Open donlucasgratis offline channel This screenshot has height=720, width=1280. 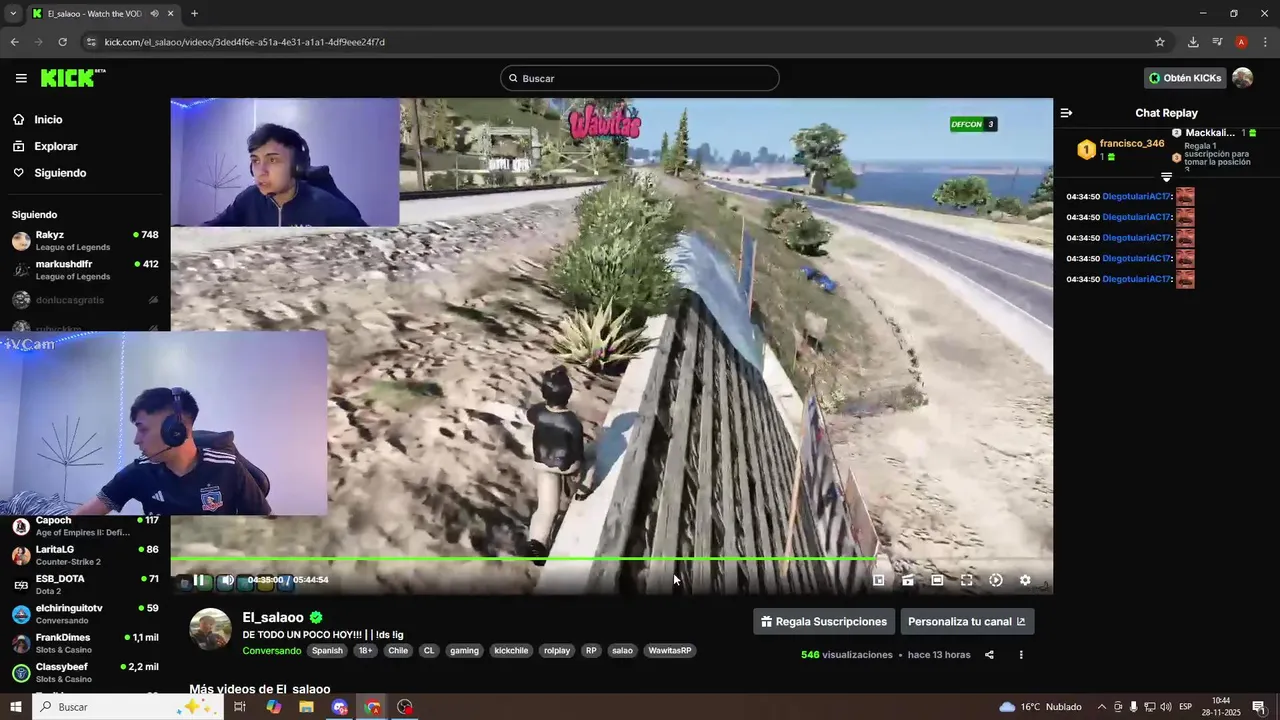click(x=85, y=300)
